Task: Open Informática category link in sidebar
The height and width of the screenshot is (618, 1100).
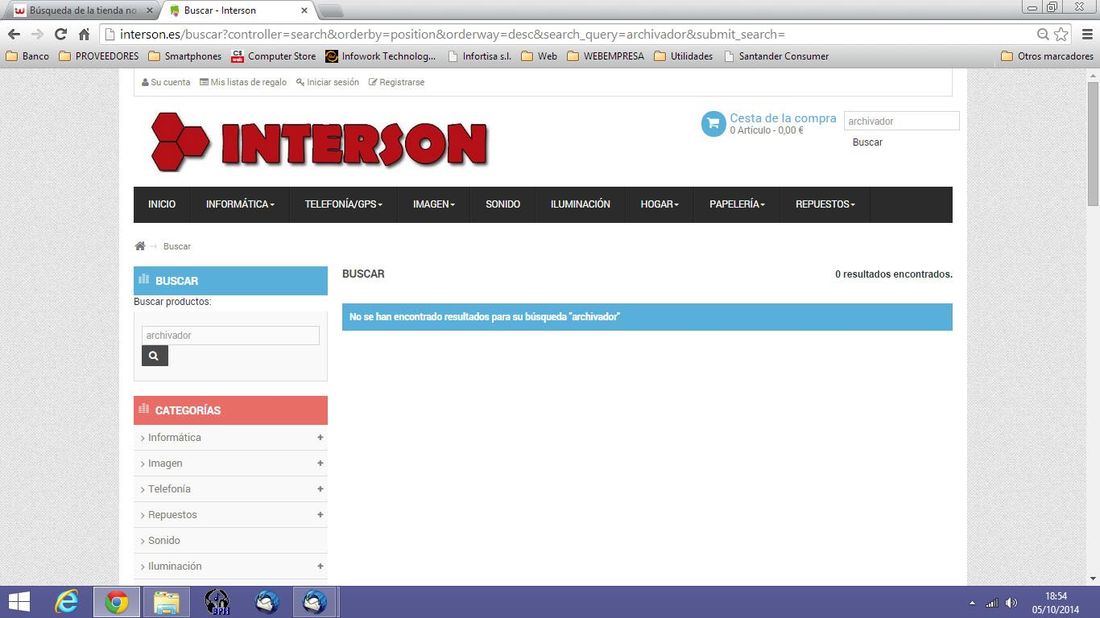Action: point(174,437)
